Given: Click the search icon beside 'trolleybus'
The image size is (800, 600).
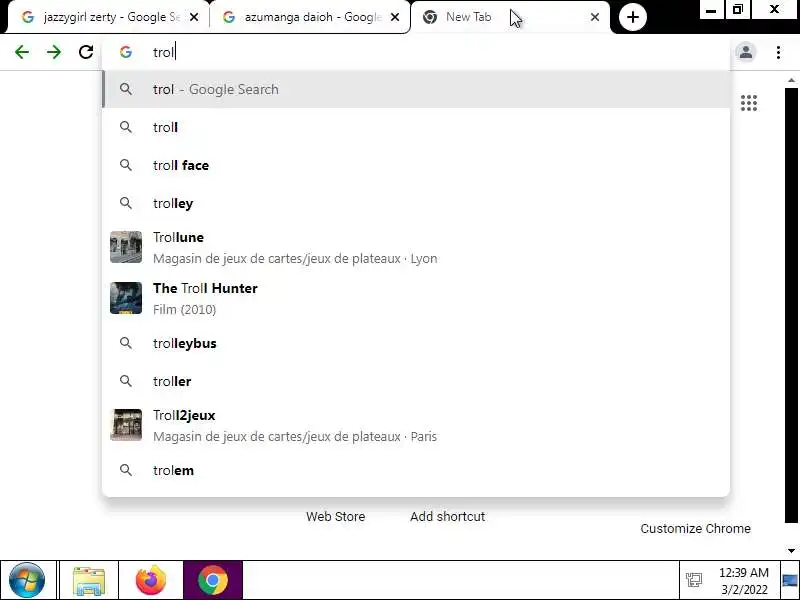Looking at the screenshot, I should [x=126, y=343].
